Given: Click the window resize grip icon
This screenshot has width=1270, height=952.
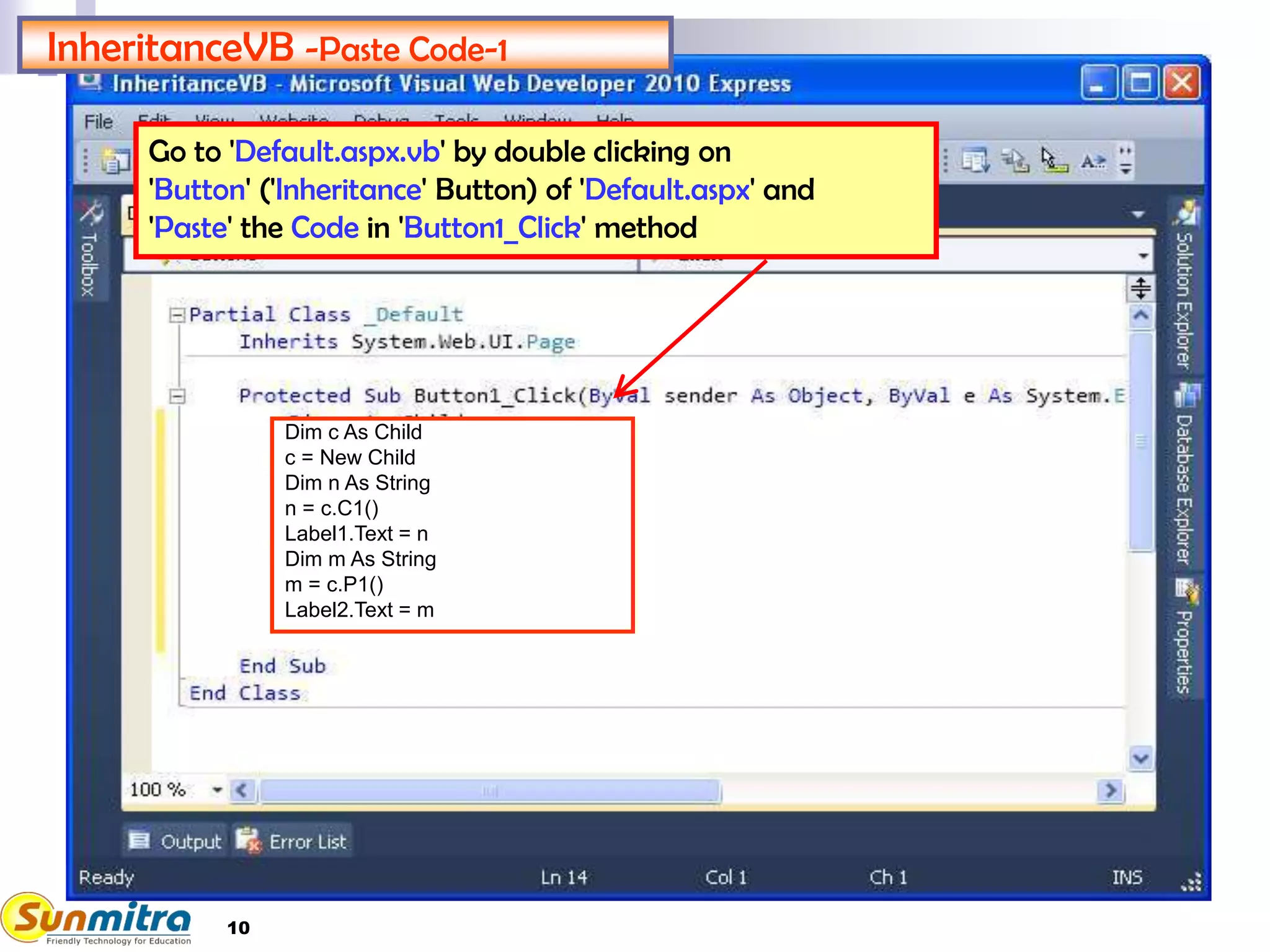Looking at the screenshot, I should pyautogui.click(x=1191, y=881).
